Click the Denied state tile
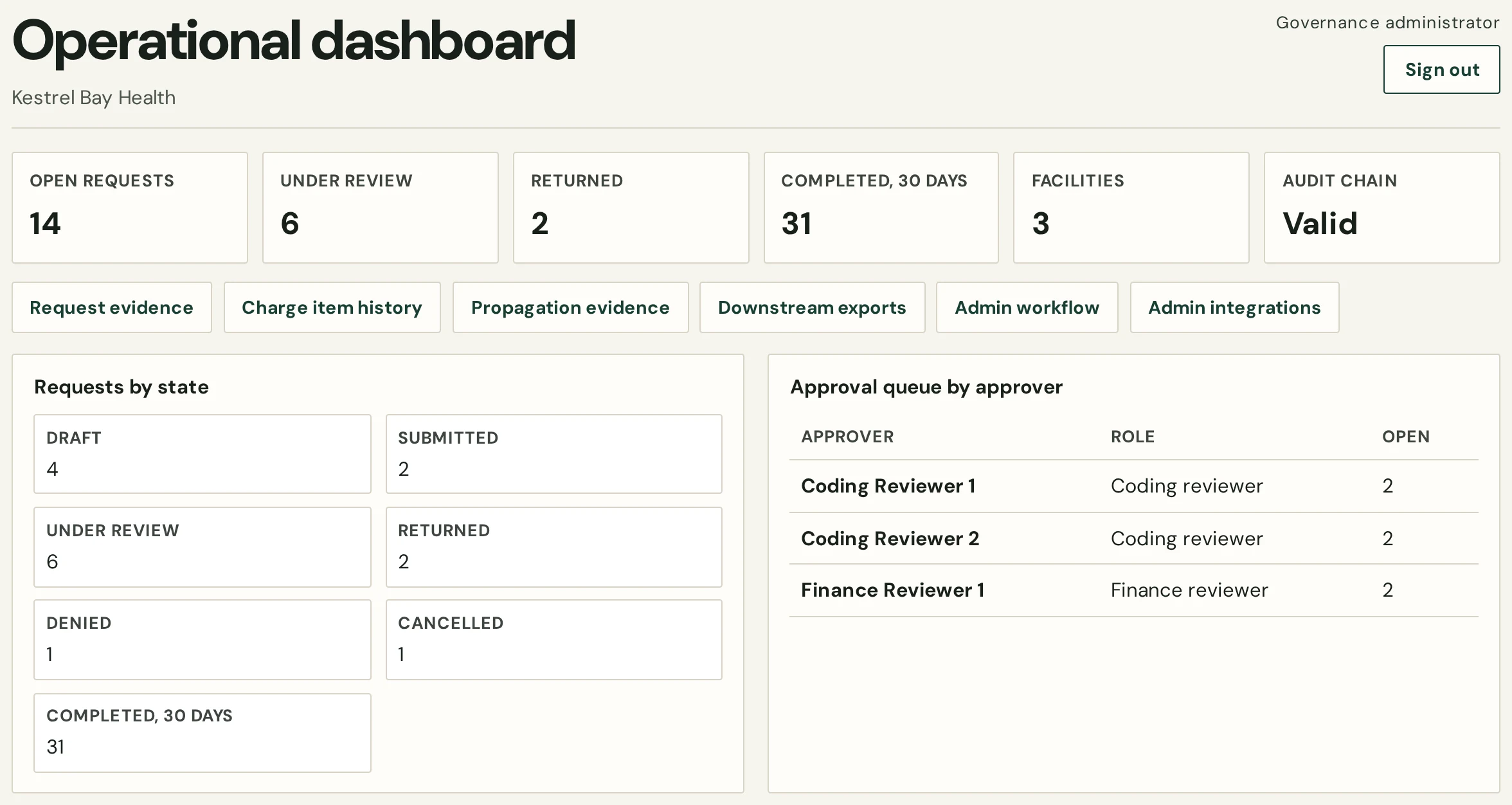 [x=203, y=640]
